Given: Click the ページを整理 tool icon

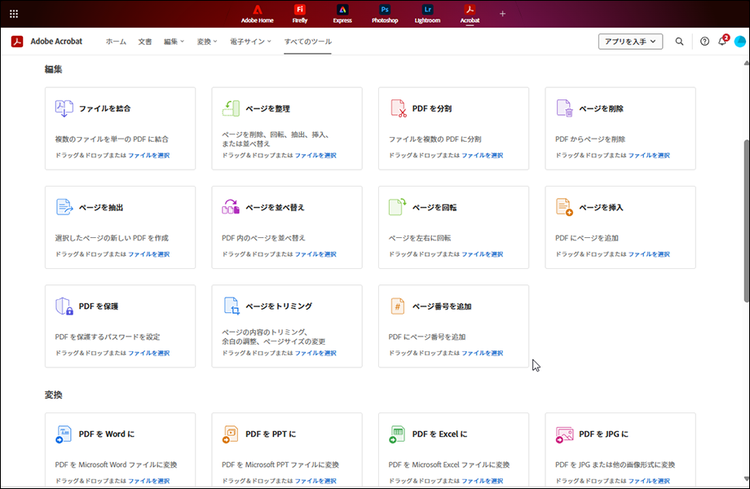Looking at the screenshot, I should (231, 108).
